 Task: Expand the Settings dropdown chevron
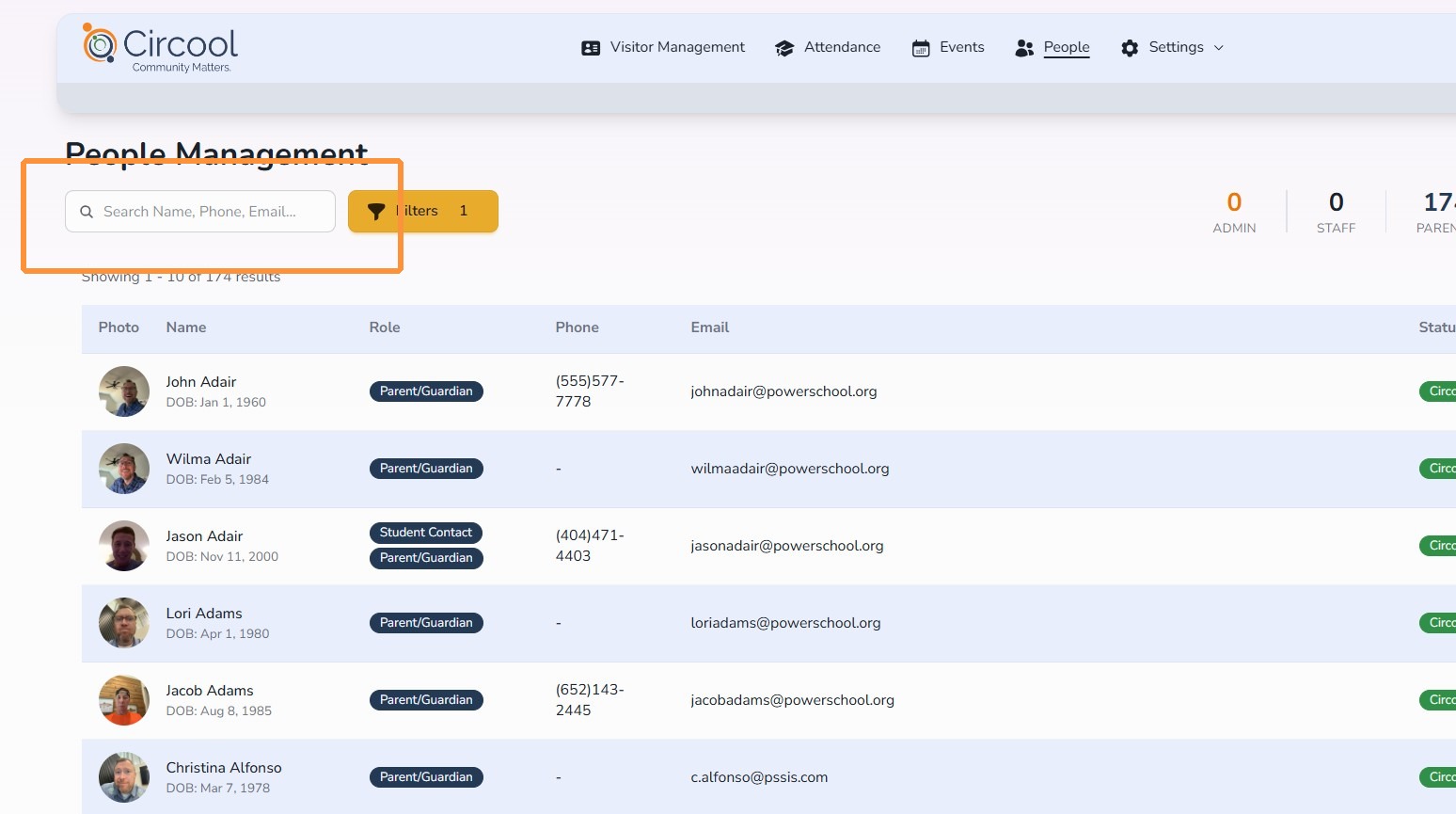[x=1219, y=48]
